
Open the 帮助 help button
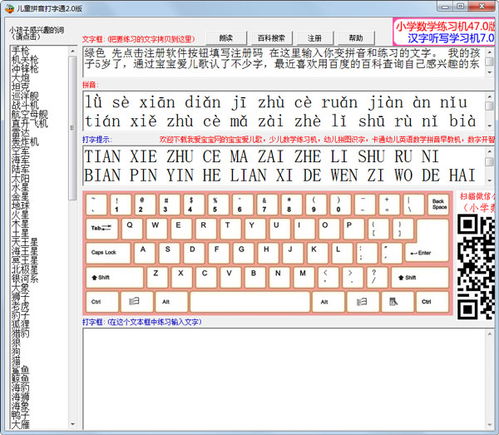(356, 38)
